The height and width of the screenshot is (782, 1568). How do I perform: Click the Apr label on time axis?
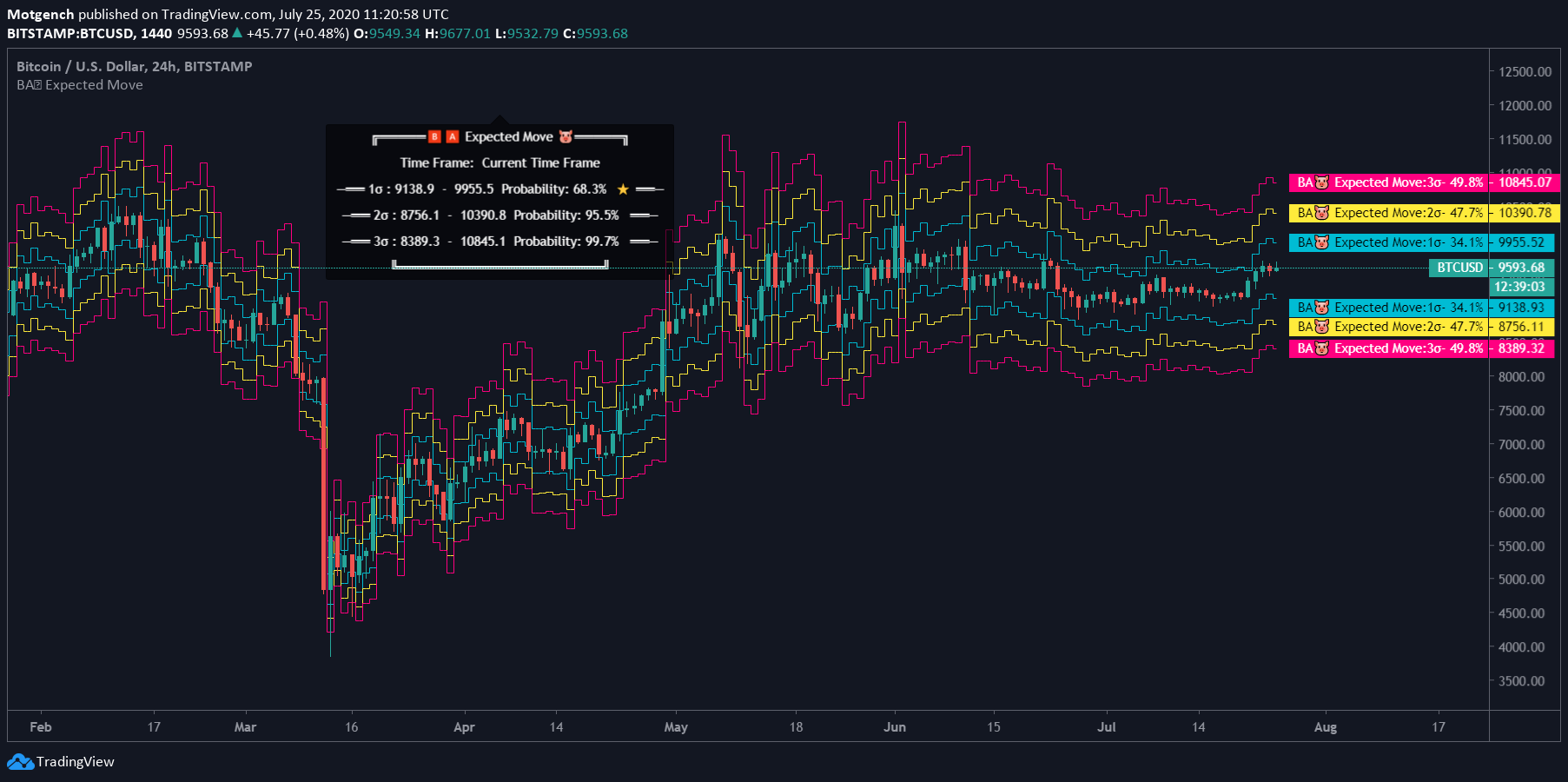(x=464, y=727)
